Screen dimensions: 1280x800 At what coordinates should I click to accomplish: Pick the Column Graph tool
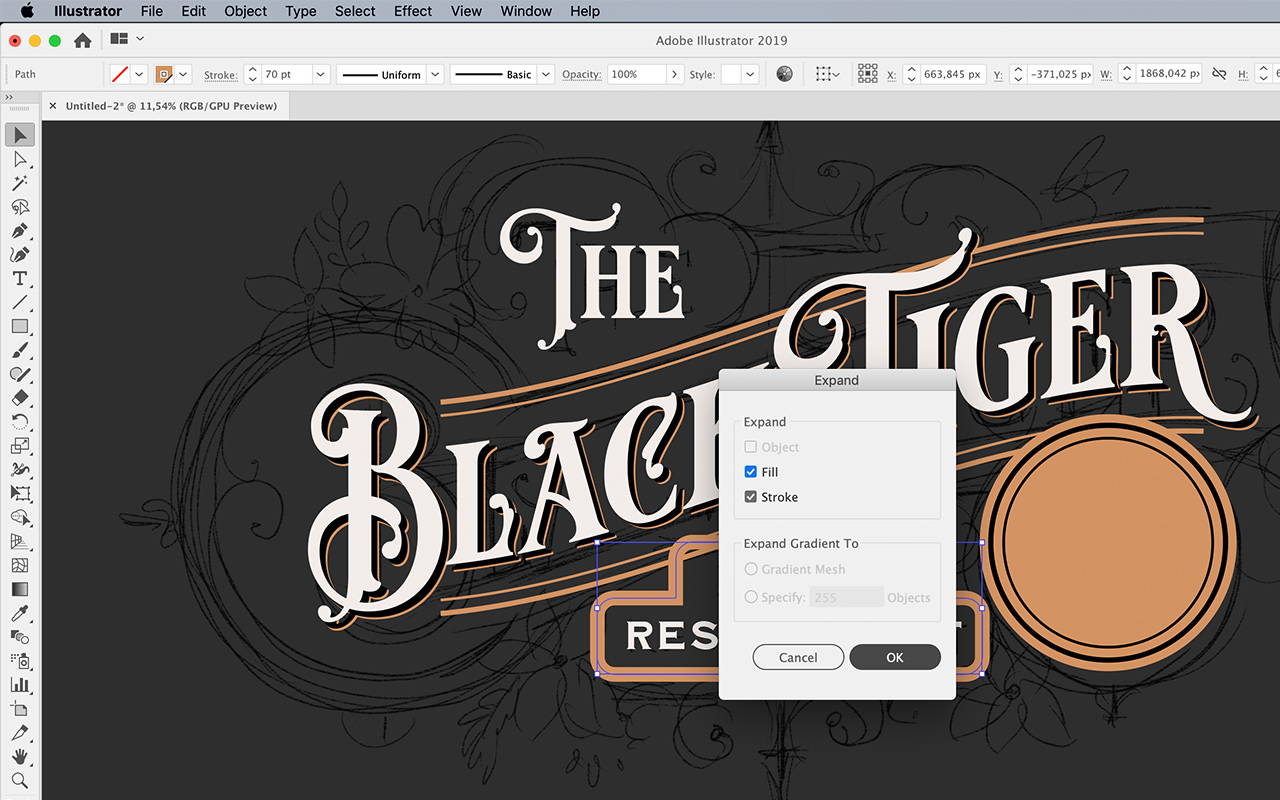[x=20, y=685]
